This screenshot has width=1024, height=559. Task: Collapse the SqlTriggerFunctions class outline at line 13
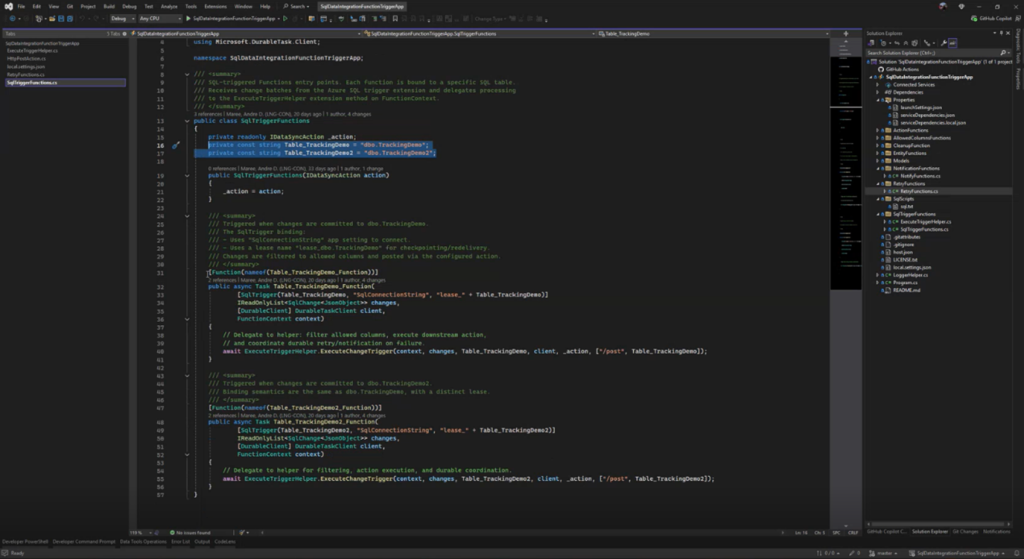pyautogui.click(x=187, y=121)
